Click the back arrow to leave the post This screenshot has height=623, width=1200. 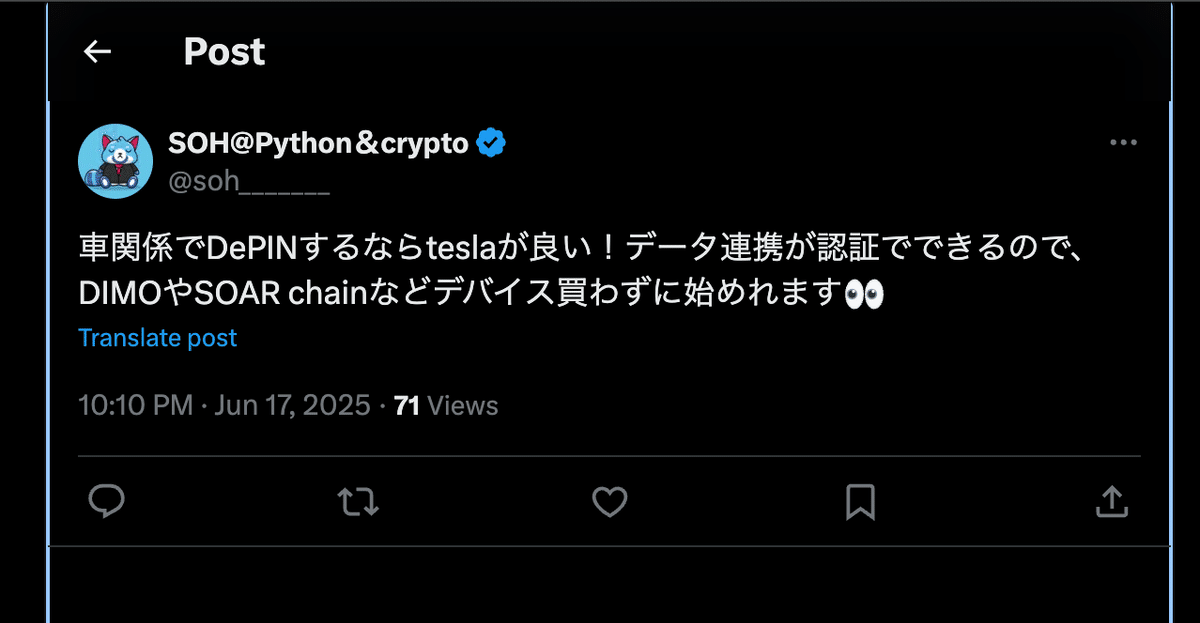96,52
